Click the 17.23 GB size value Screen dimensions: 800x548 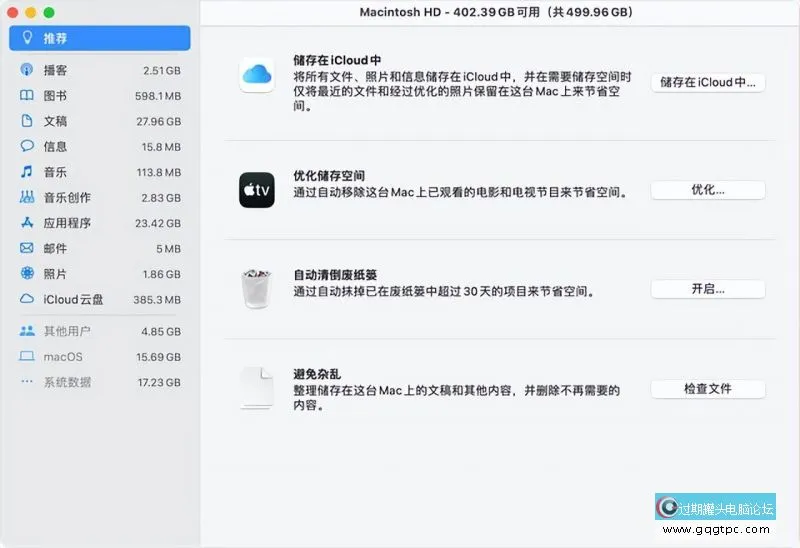159,382
